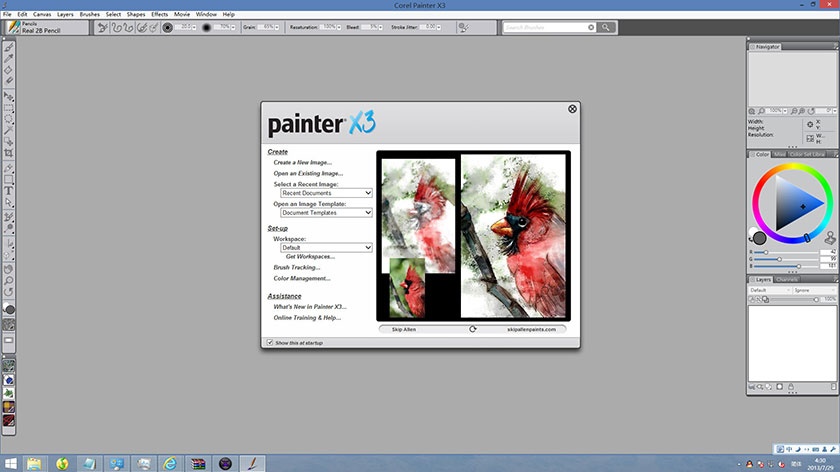Select the Shape Selection tool
This screenshot has height=472, width=840.
pos(9,202)
